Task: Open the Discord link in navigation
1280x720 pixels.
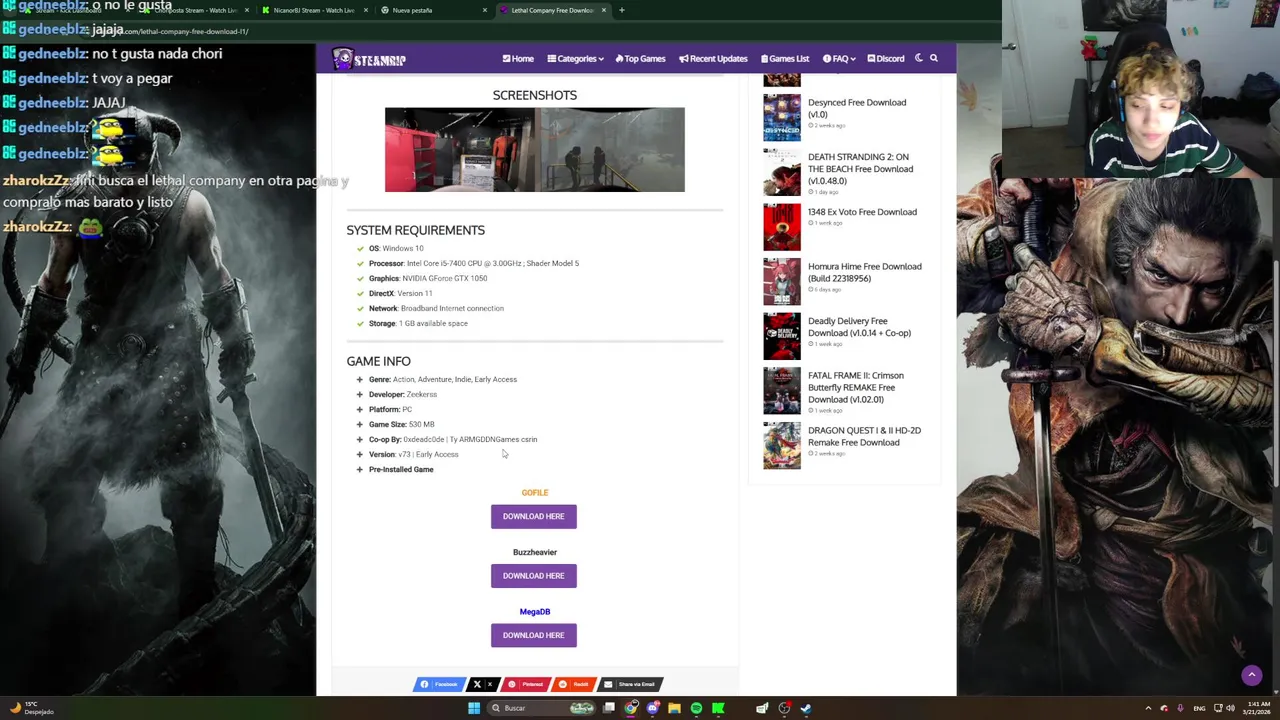Action: 886,59
